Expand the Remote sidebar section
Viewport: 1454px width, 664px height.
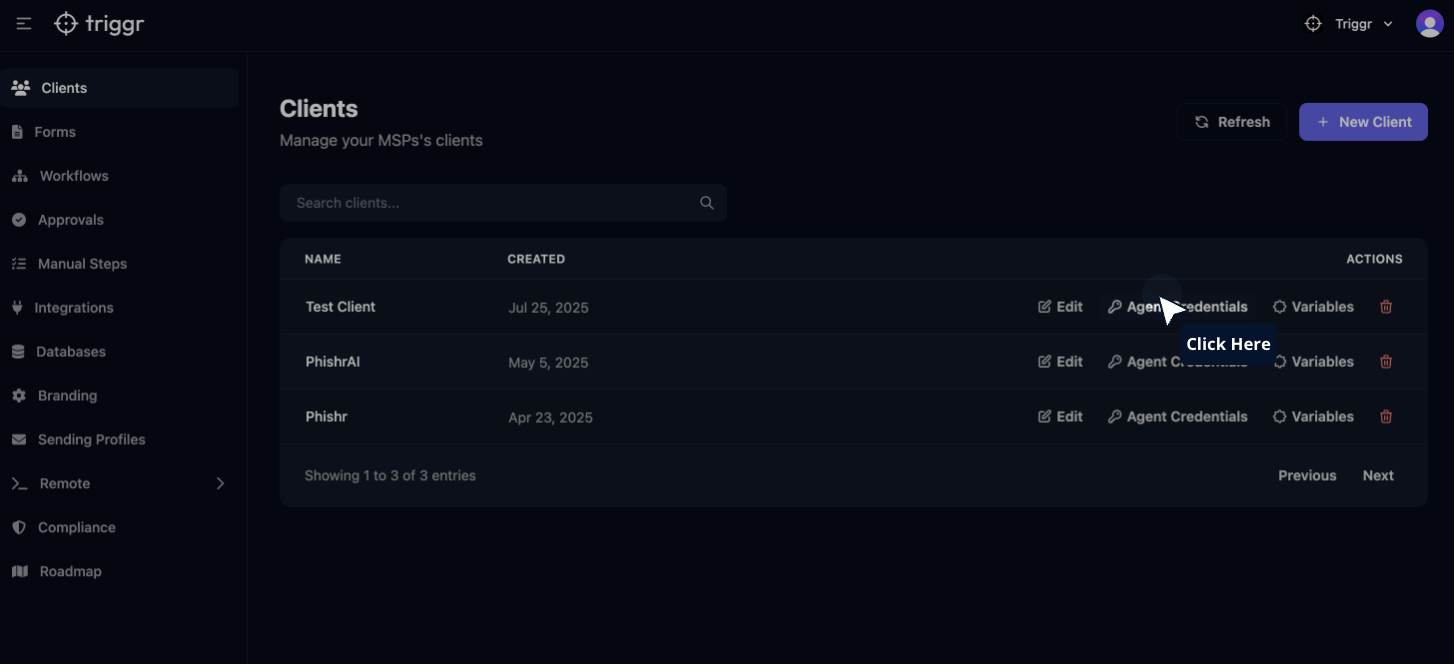pos(220,484)
